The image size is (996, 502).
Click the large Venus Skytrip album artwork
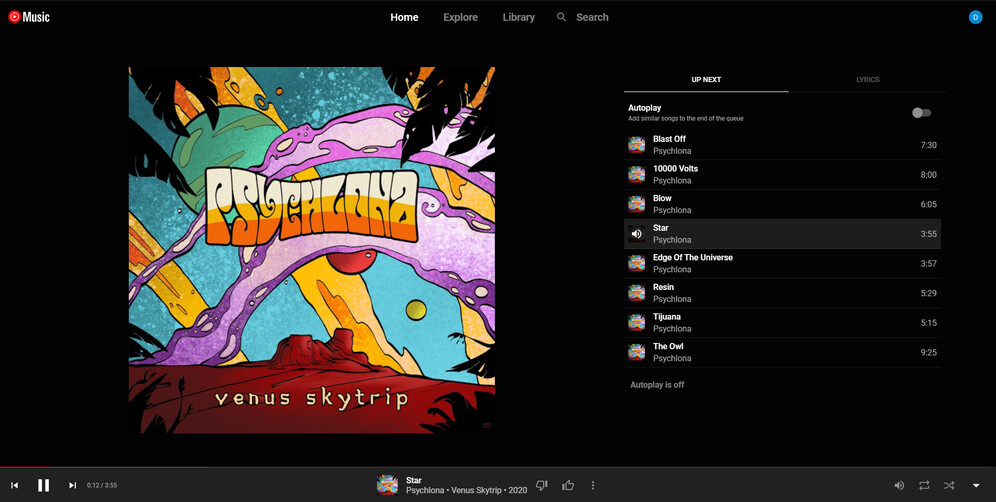click(312, 250)
